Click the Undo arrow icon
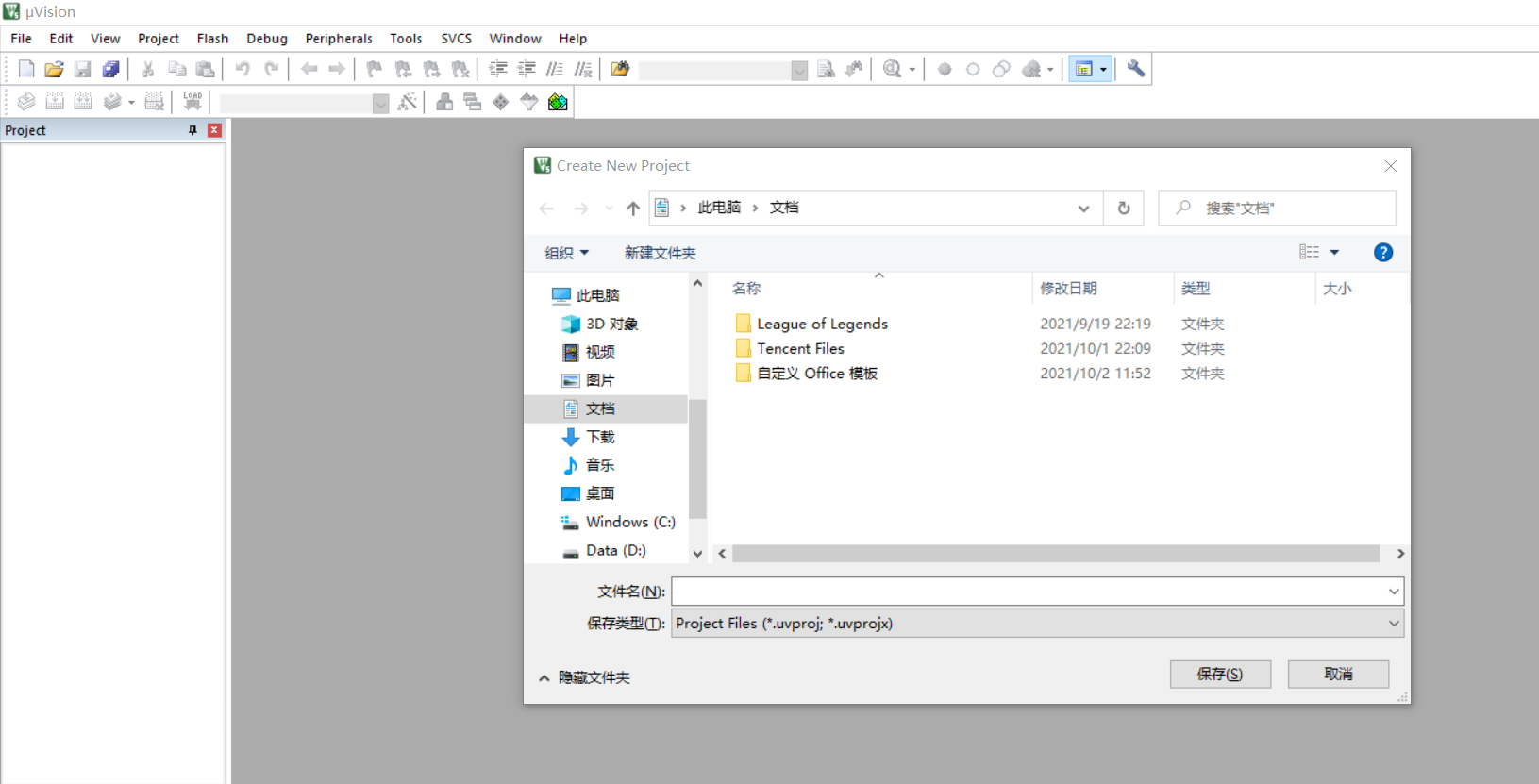 [243, 69]
